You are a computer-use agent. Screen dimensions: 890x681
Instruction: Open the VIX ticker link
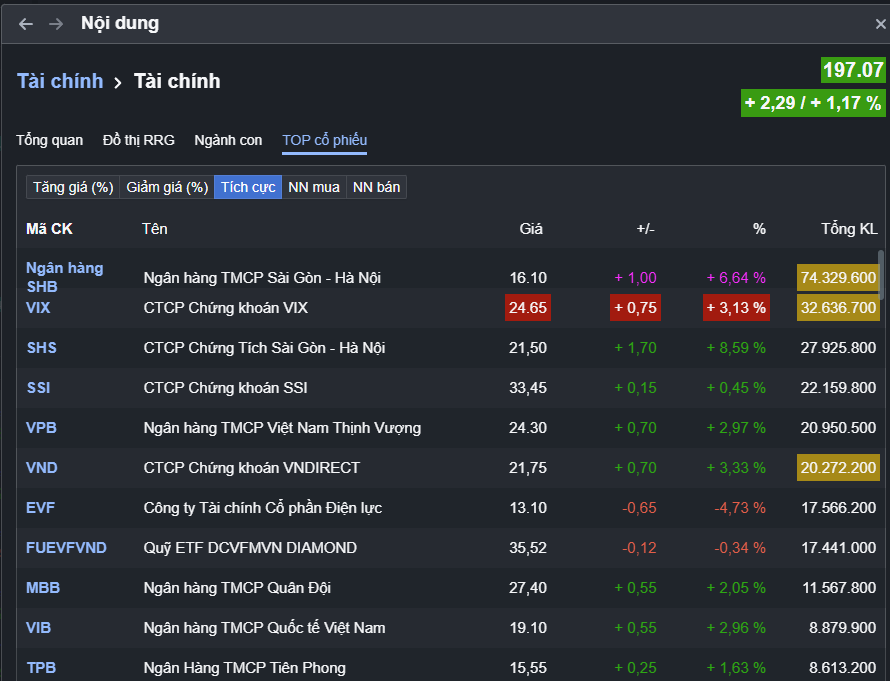pyautogui.click(x=38, y=308)
